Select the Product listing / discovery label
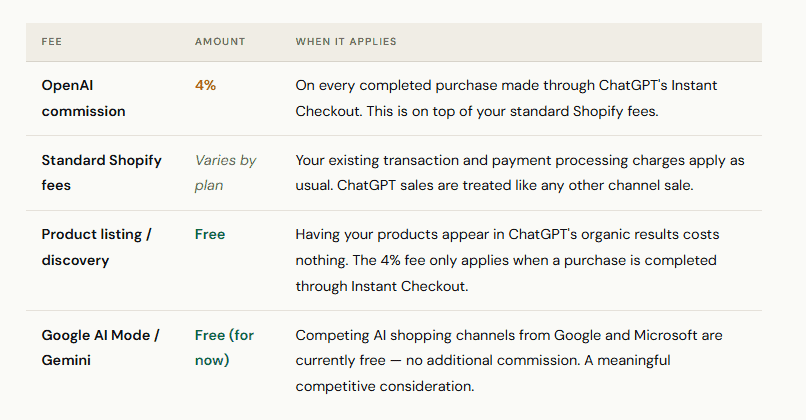This screenshot has height=420, width=806. pos(96,247)
